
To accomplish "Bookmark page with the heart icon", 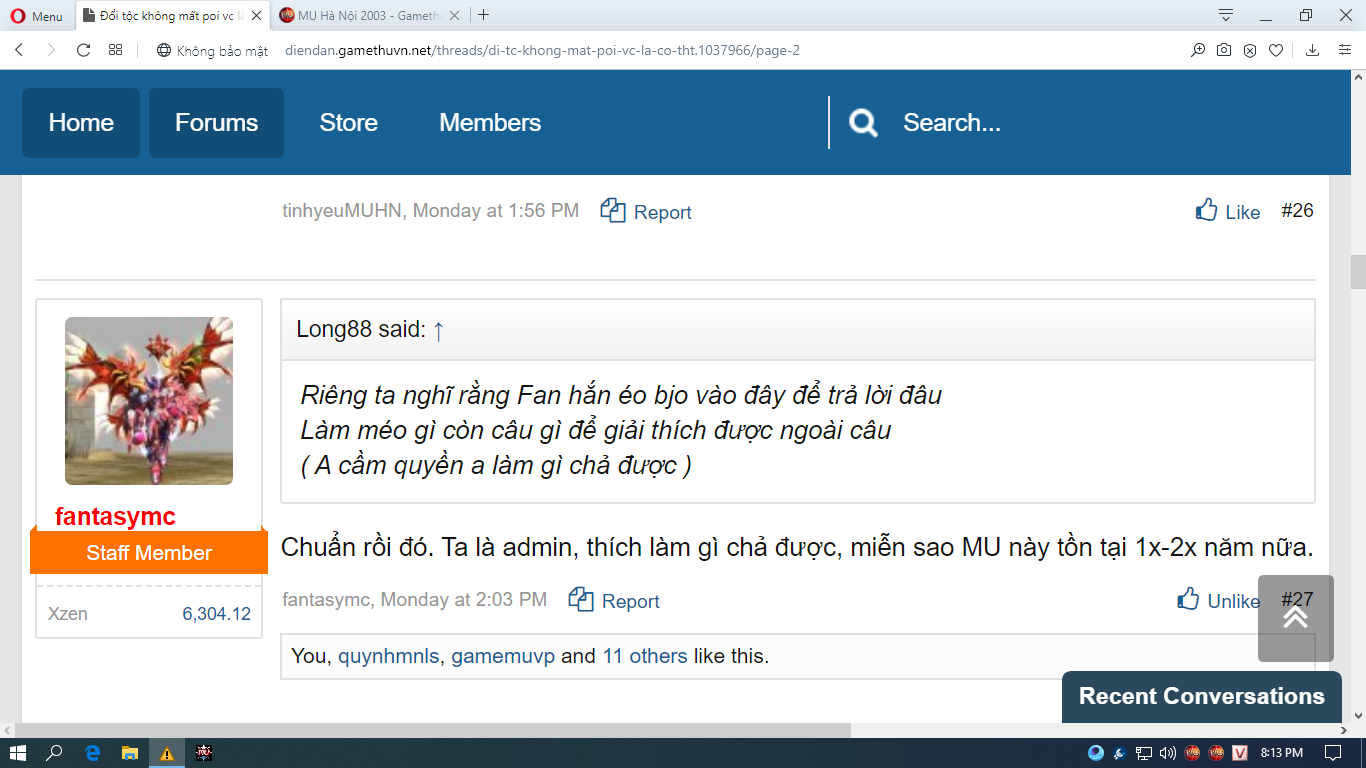I will pyautogui.click(x=1276, y=50).
